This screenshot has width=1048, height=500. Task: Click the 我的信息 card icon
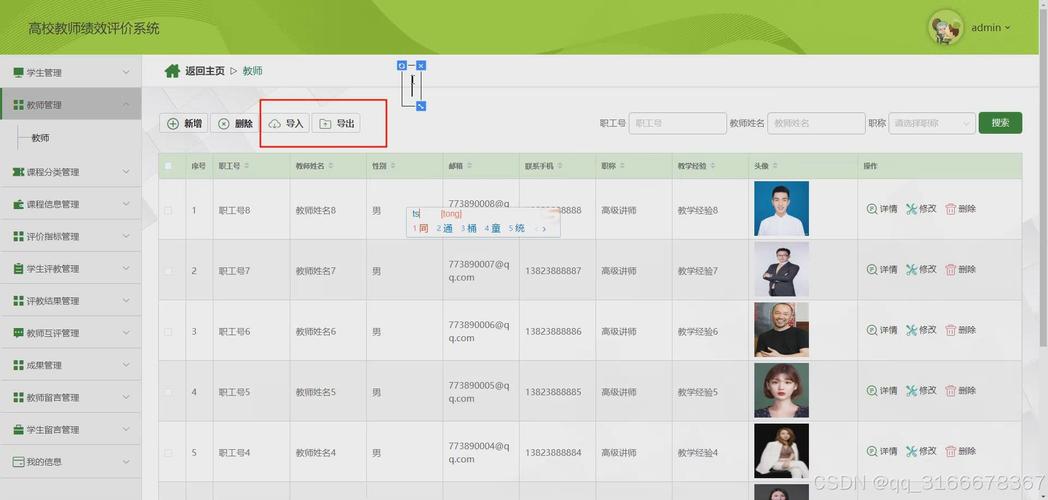click(18, 461)
